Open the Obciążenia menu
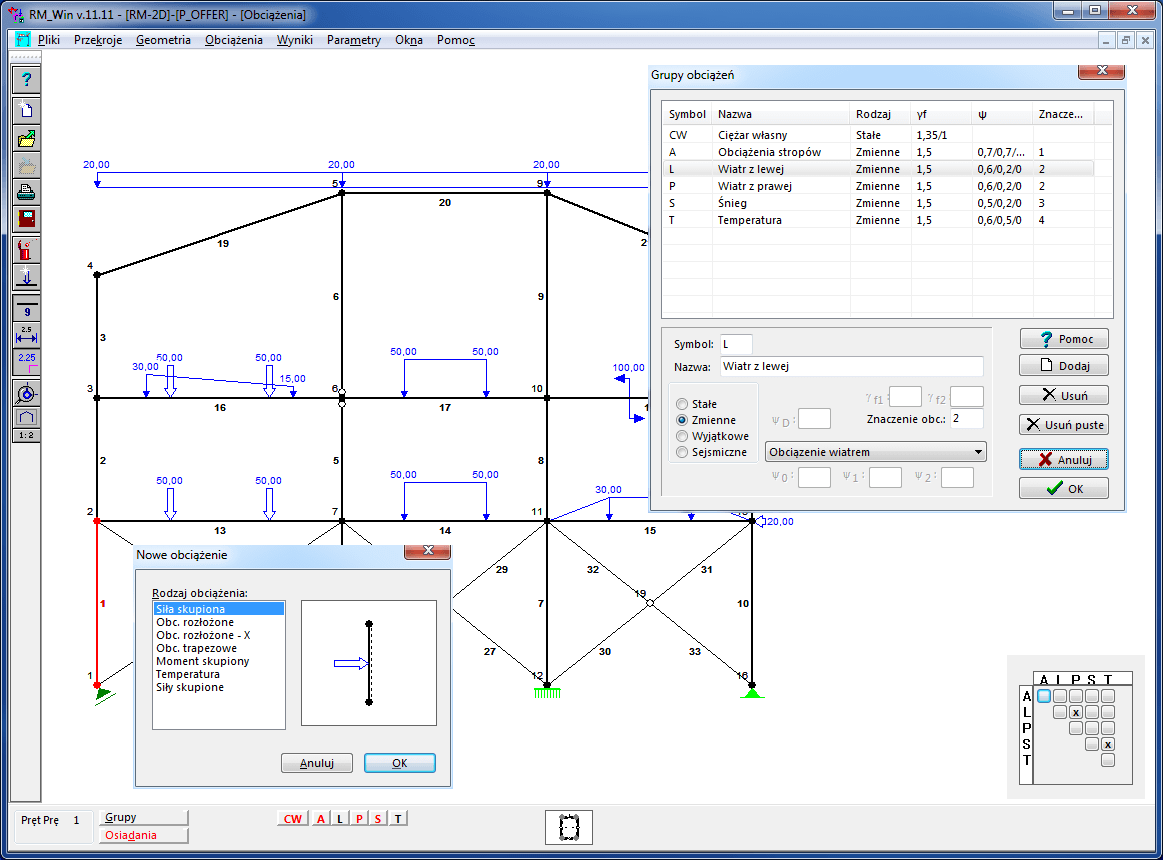Screen dimensions: 1163x860 point(233,40)
